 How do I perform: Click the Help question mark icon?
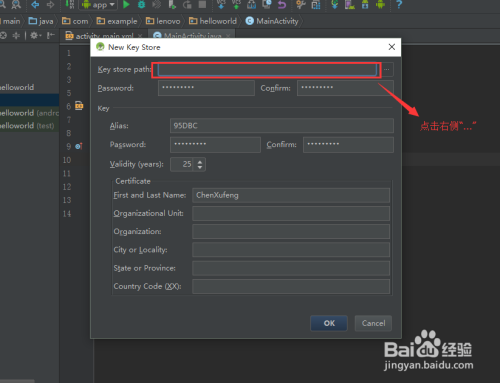tap(399, 4)
